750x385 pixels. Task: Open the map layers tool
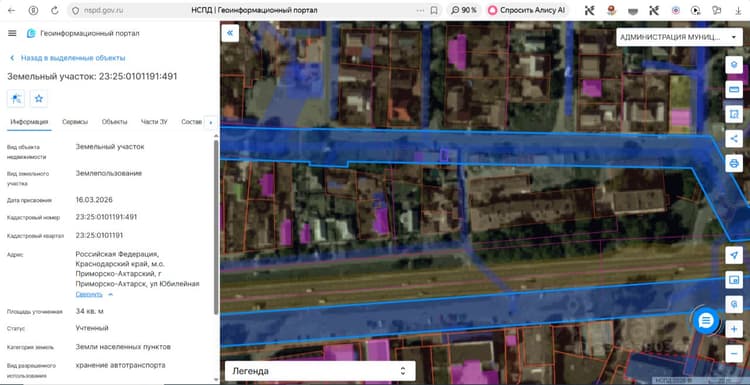pos(734,65)
